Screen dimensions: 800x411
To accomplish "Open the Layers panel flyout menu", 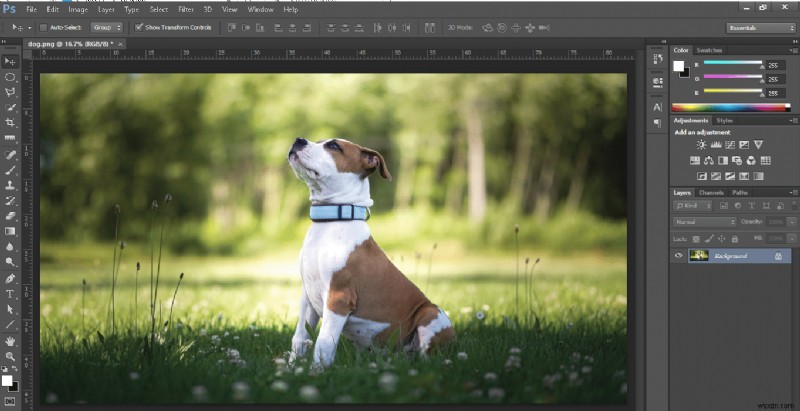I will [794, 193].
